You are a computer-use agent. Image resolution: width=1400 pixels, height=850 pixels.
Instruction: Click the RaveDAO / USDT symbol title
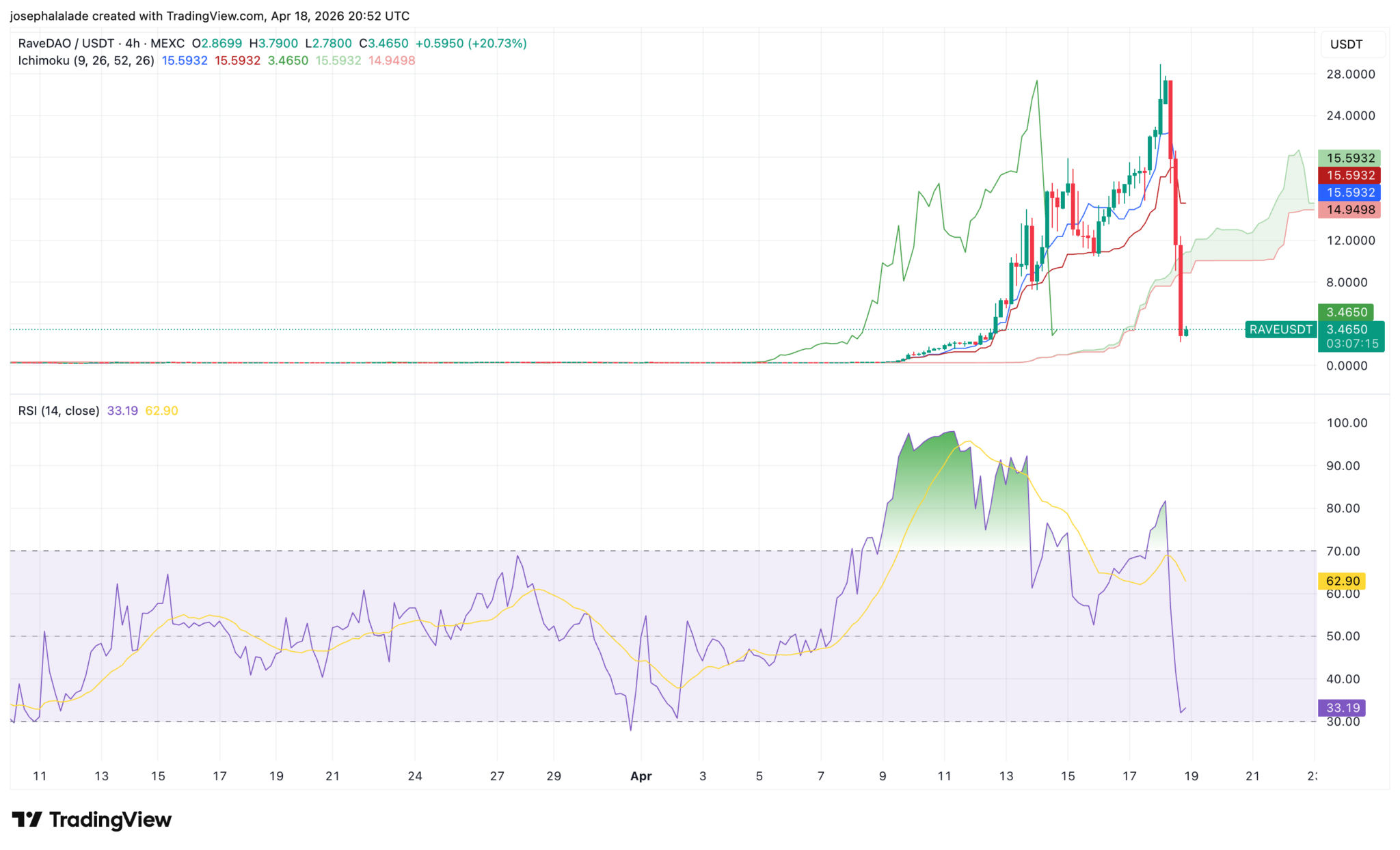point(67,43)
